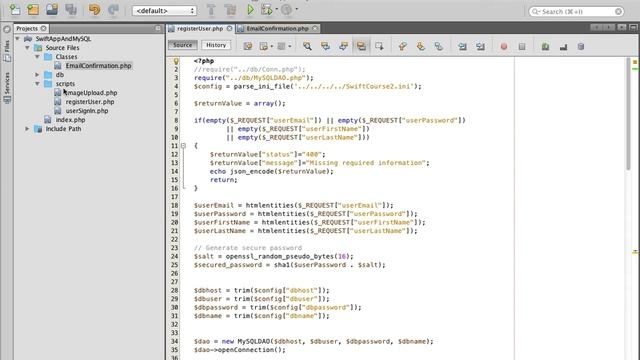Viewport: 640px width, 360px height.
Task: Click the Debug Project icon
Action: click(x=267, y=9)
